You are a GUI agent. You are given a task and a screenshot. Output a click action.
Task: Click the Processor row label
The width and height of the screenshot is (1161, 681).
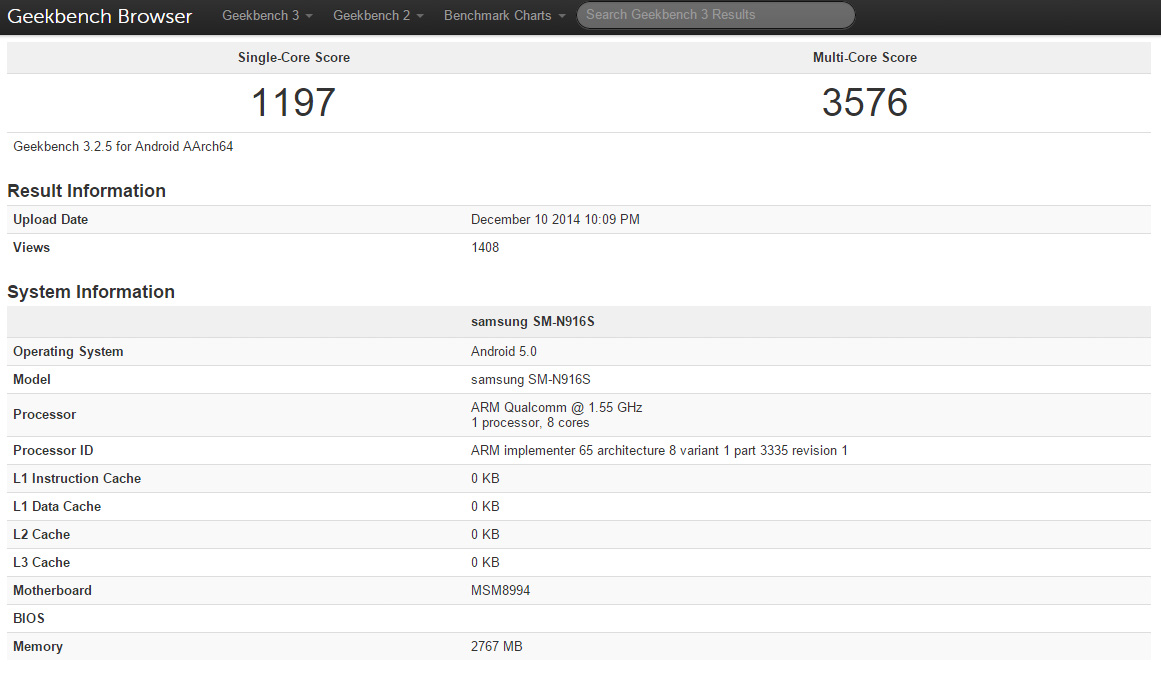(x=44, y=415)
